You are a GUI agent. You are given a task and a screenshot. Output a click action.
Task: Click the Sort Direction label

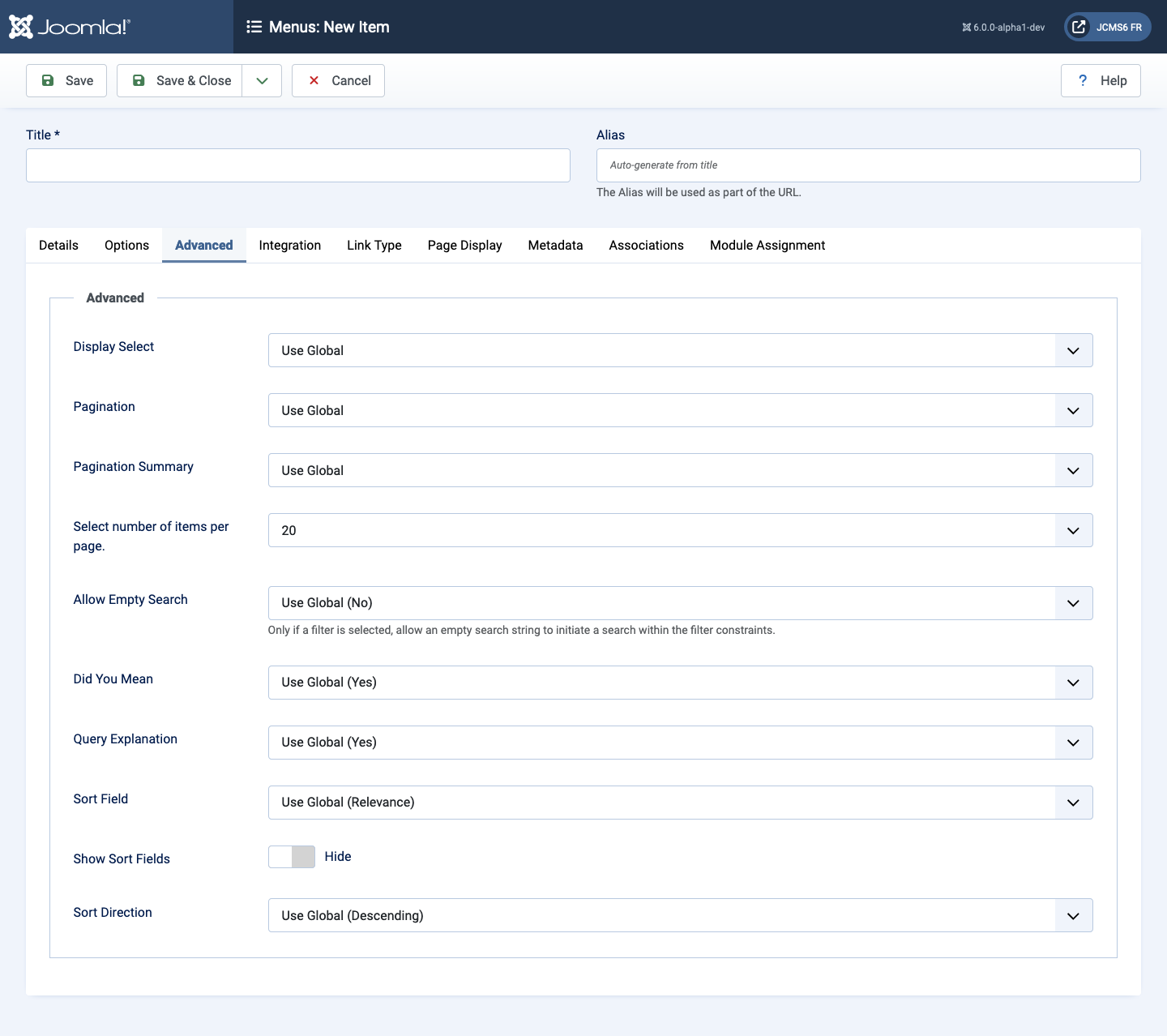pyautogui.click(x=113, y=912)
